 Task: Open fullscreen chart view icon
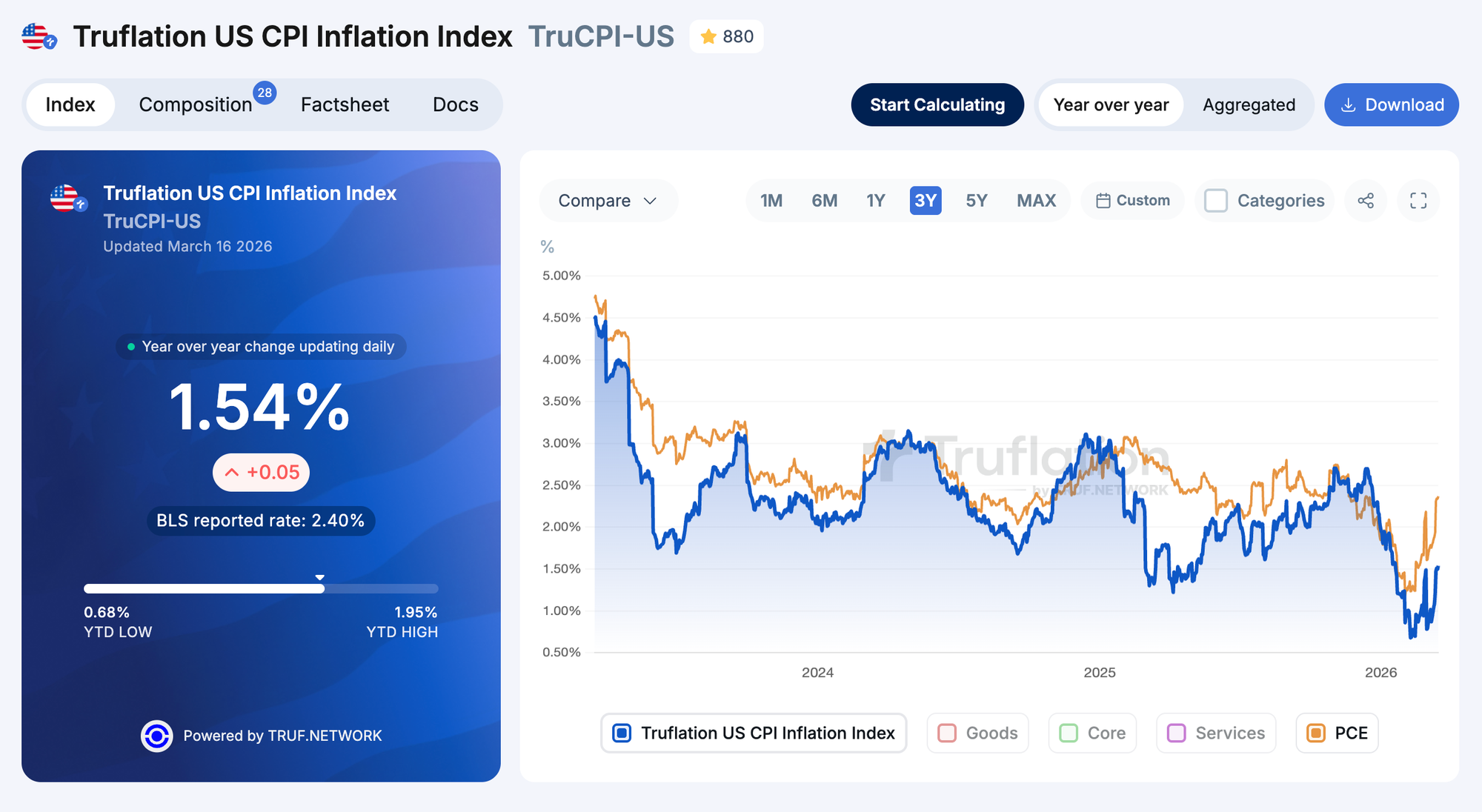pyautogui.click(x=1418, y=201)
